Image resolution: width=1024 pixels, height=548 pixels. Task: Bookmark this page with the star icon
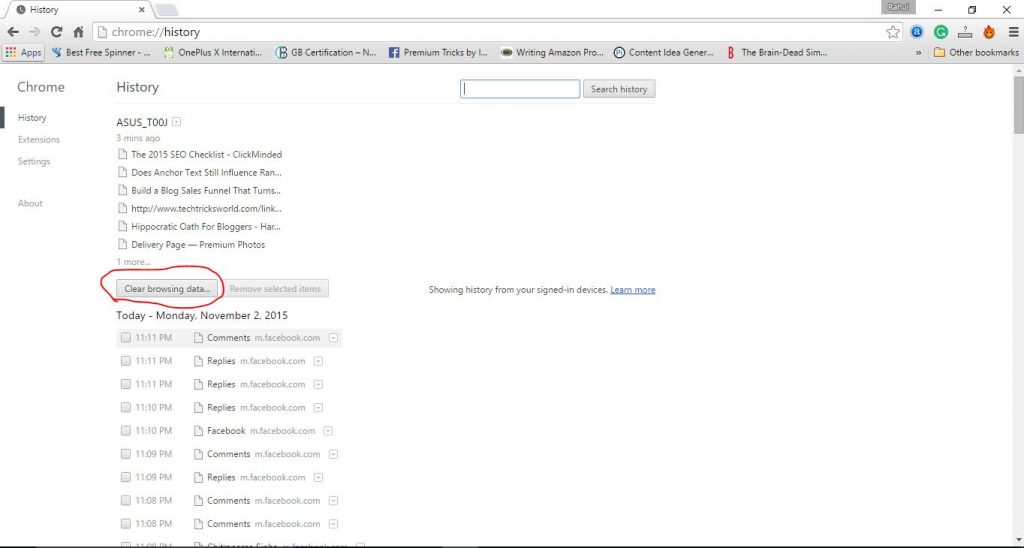pyautogui.click(x=893, y=32)
